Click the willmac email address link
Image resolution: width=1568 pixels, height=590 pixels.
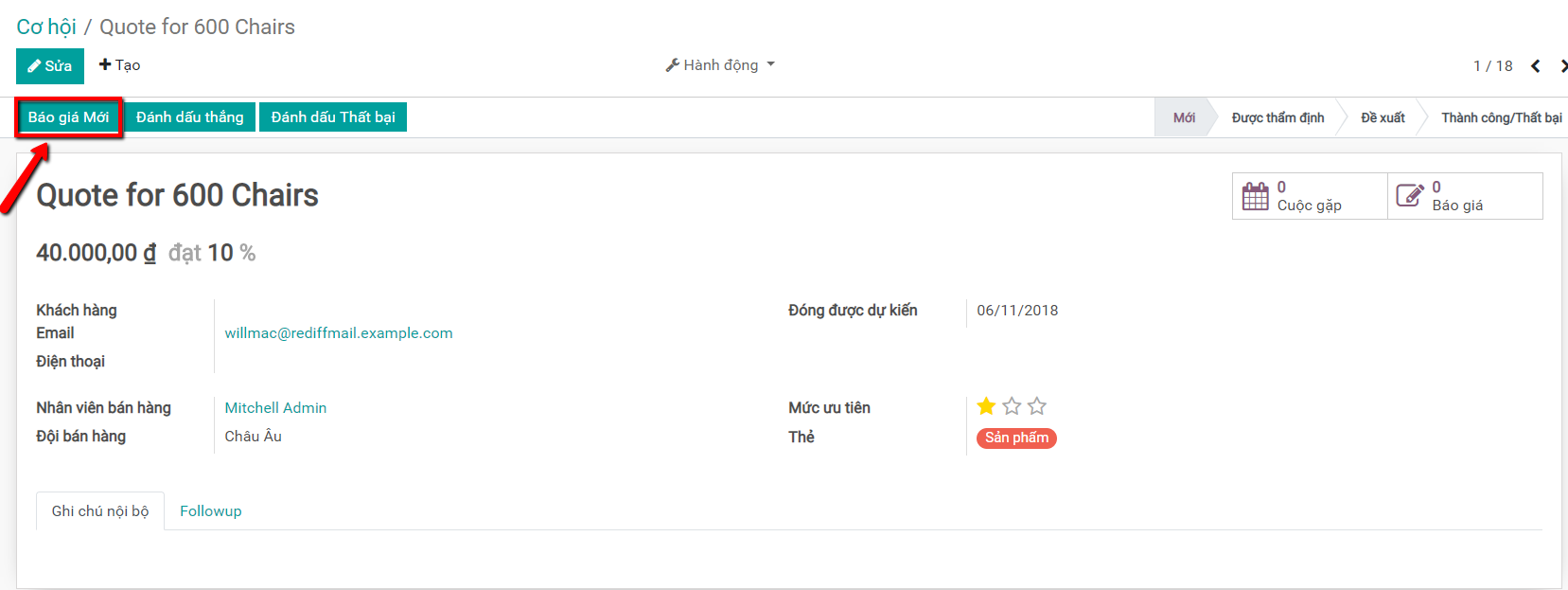click(x=339, y=333)
